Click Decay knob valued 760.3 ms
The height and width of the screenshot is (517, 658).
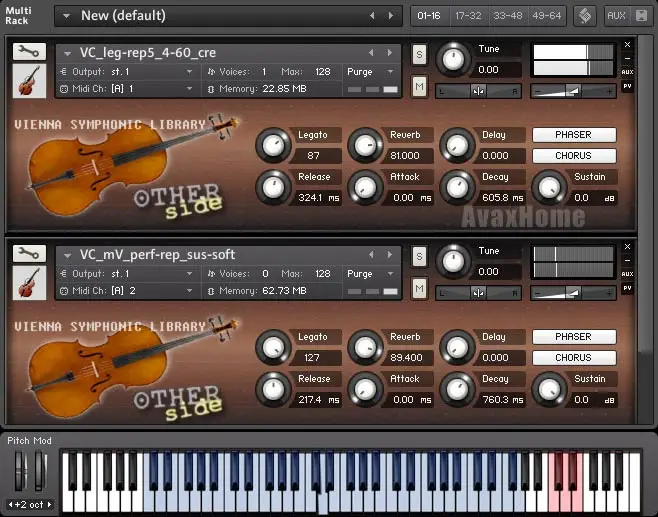tap(457, 389)
